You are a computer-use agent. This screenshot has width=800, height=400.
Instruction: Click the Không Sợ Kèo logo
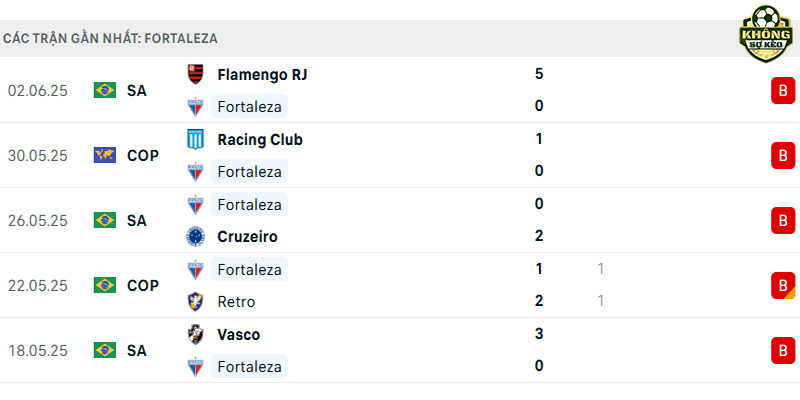[766, 34]
